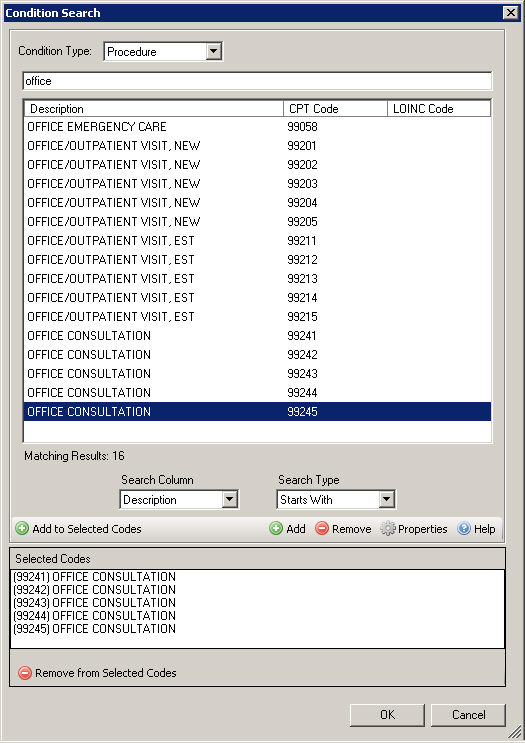Image resolution: width=525 pixels, height=743 pixels.
Task: Click the green Add plus icon
Action: 276,528
